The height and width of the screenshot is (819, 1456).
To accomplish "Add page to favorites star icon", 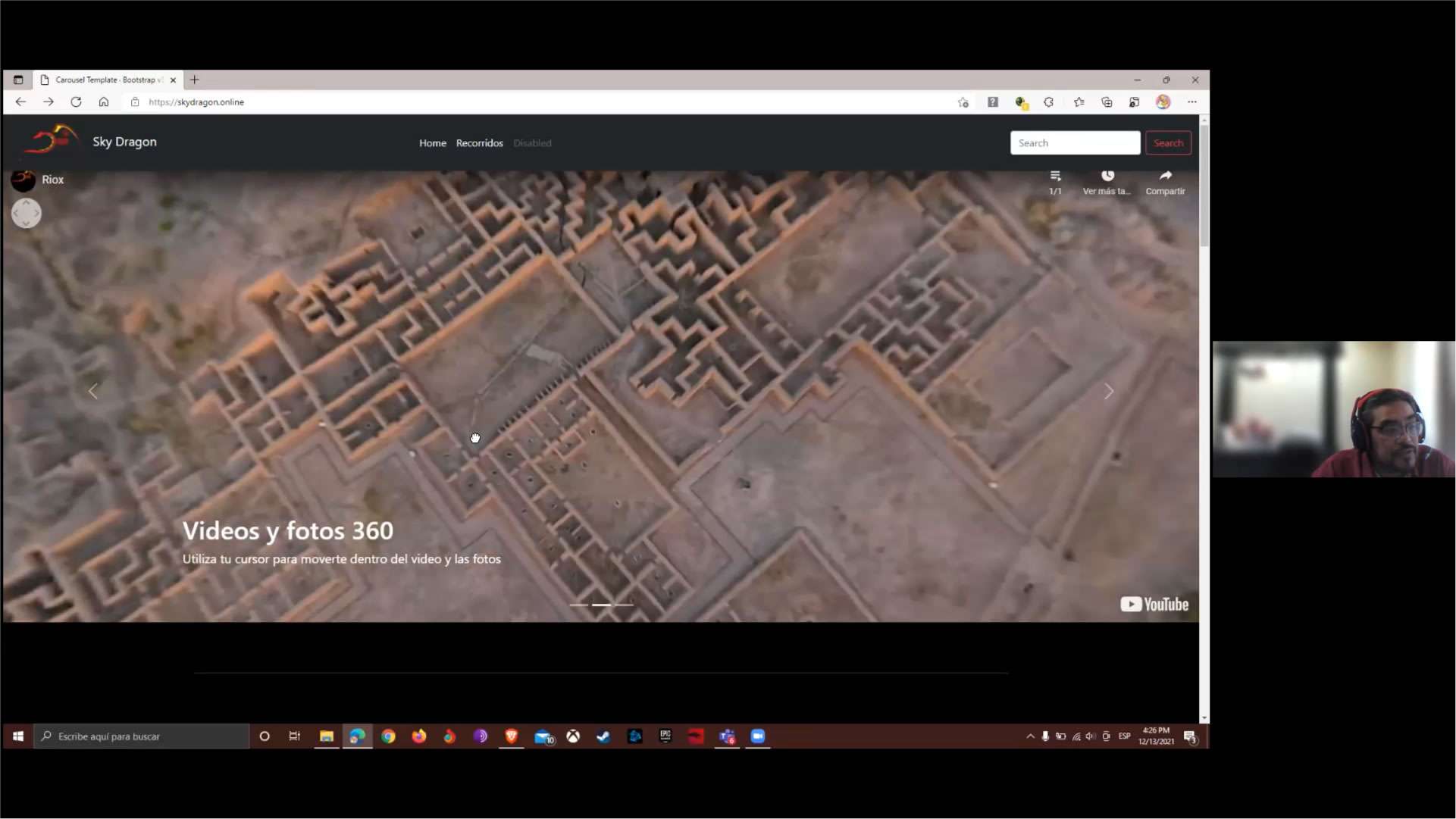I will (963, 102).
